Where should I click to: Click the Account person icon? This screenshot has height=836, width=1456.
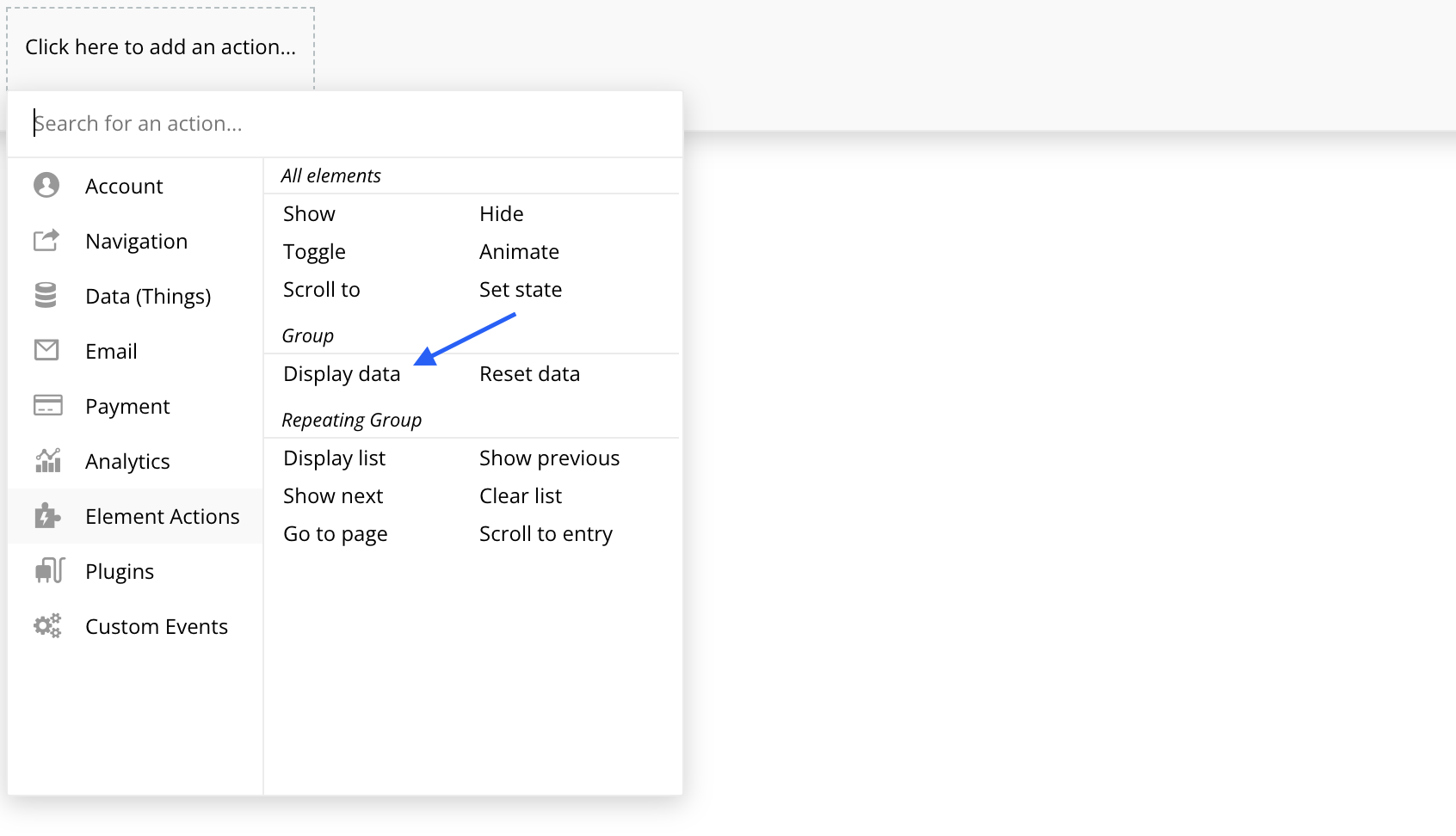pyautogui.click(x=47, y=185)
